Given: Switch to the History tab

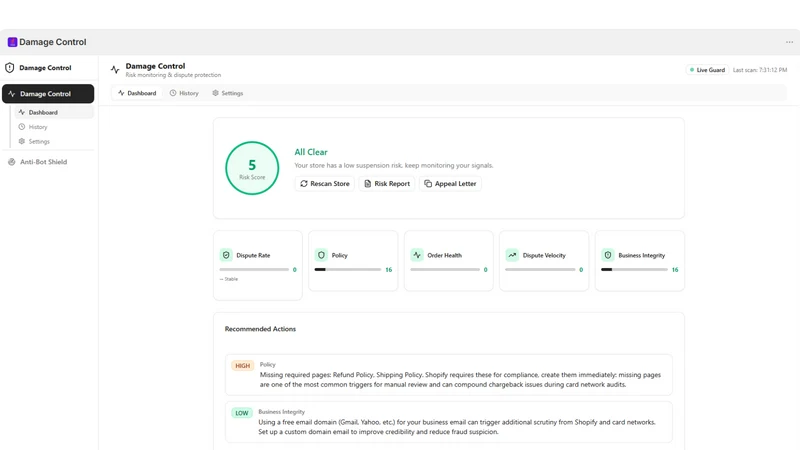Looking at the screenshot, I should pos(184,93).
